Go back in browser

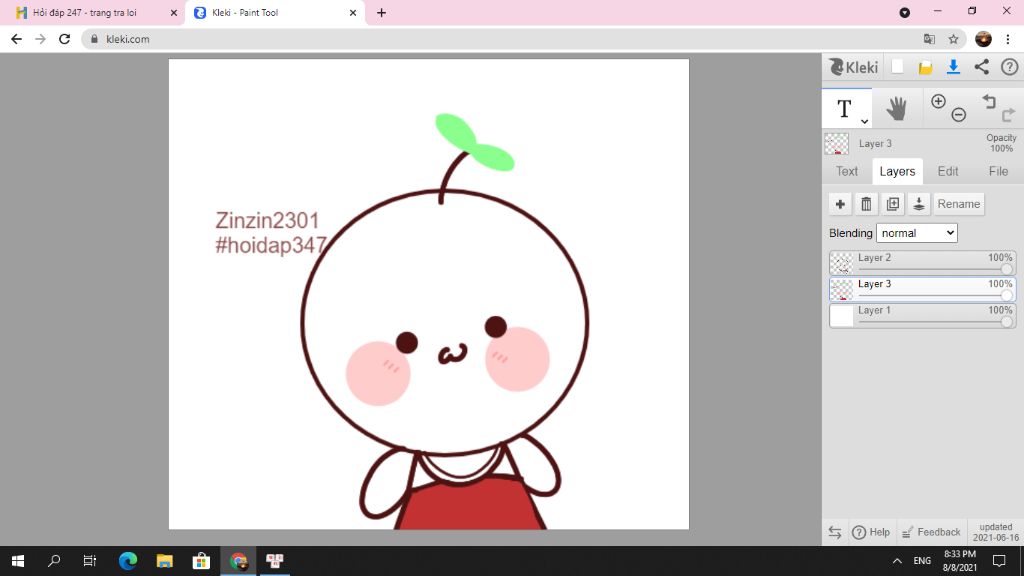coord(16,39)
